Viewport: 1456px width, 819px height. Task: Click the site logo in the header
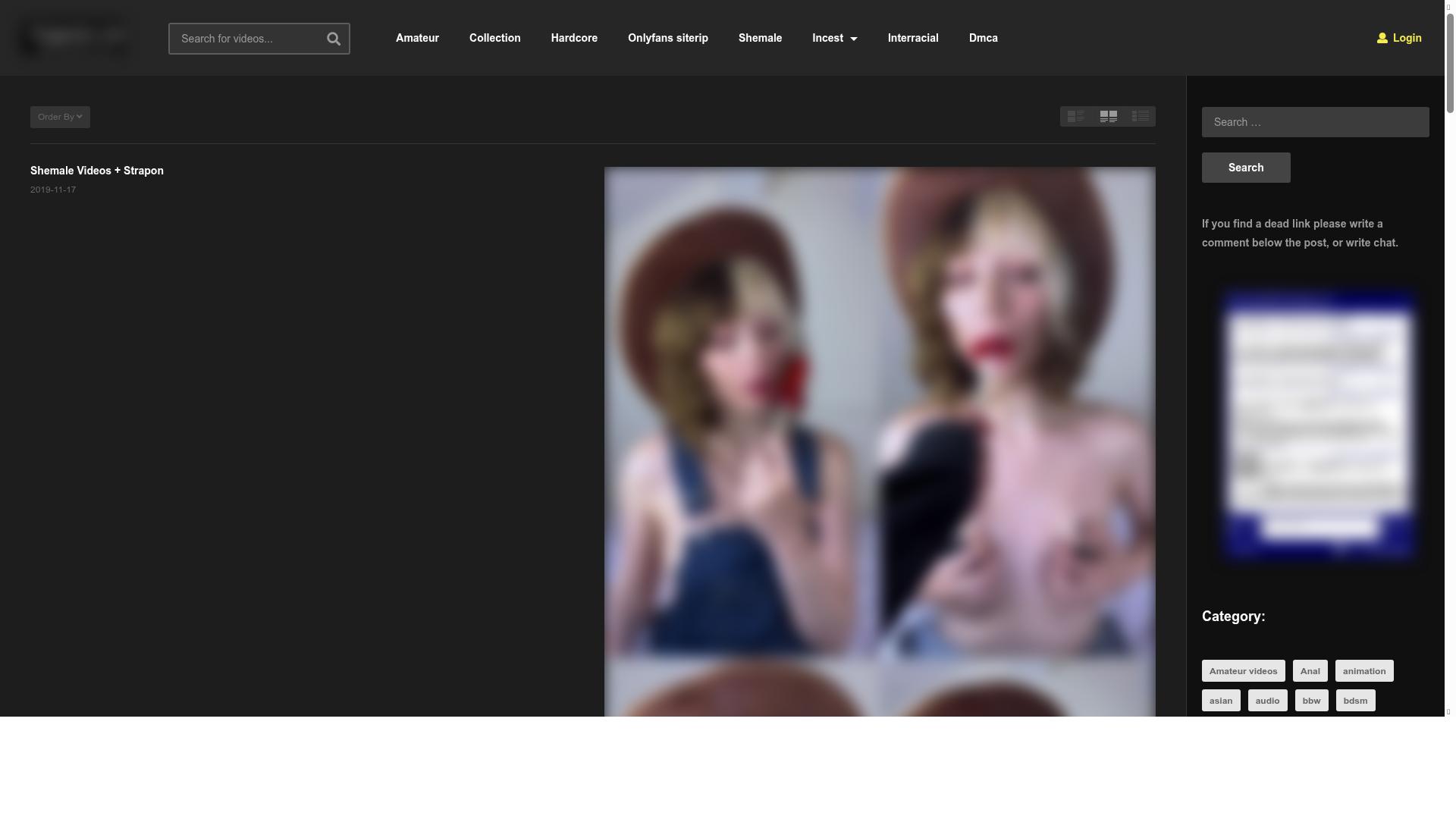tap(74, 37)
